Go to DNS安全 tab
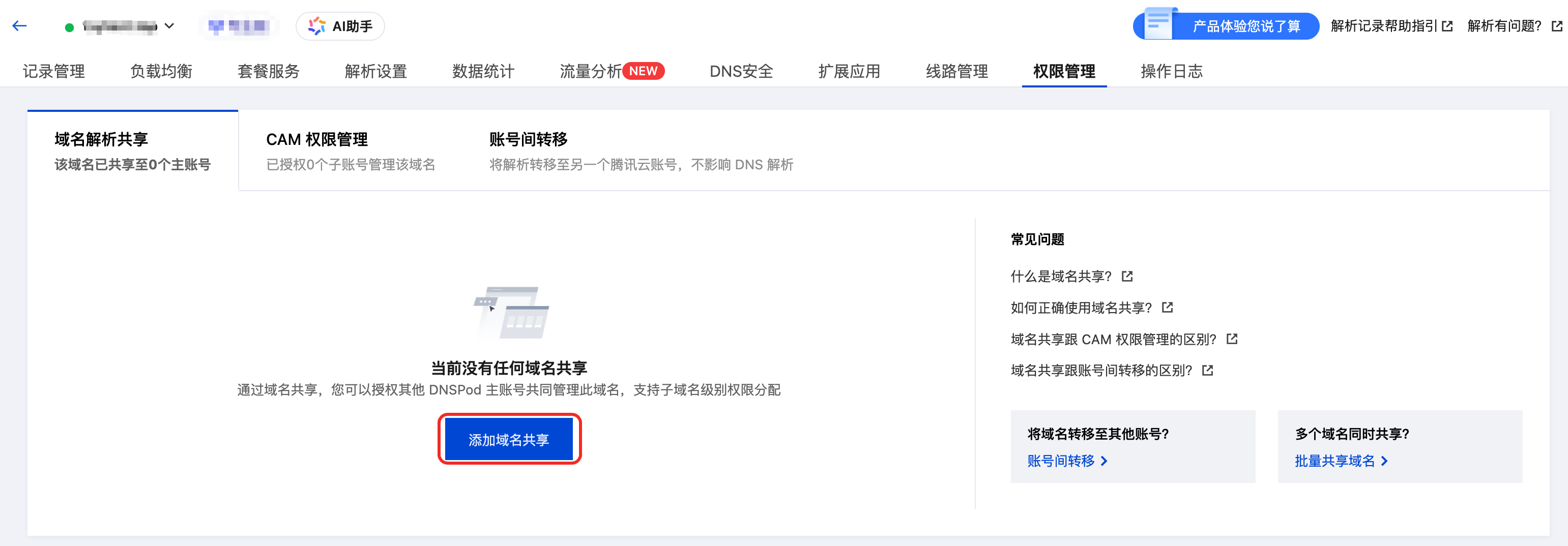 (741, 71)
